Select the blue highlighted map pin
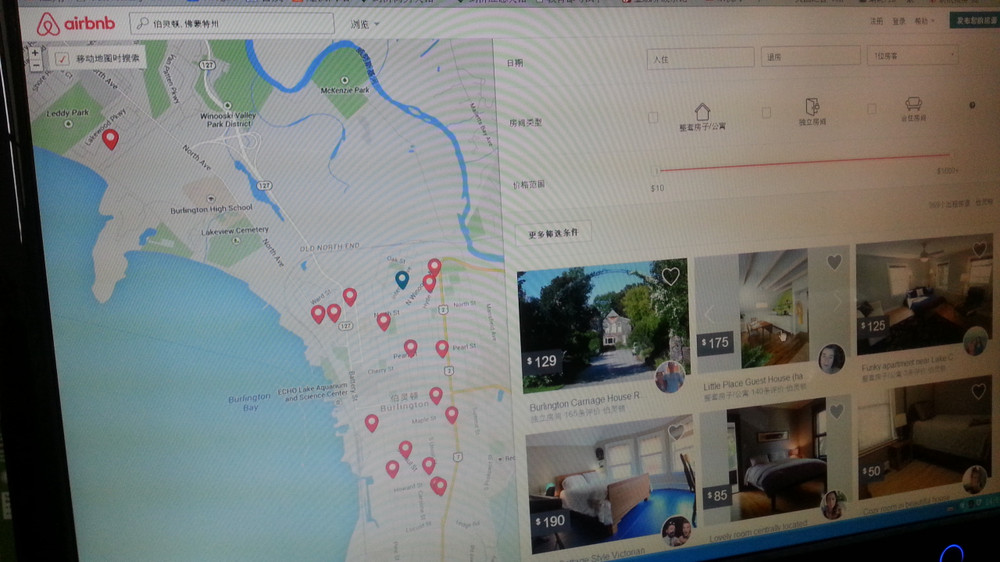The image size is (1000, 562). [402, 279]
